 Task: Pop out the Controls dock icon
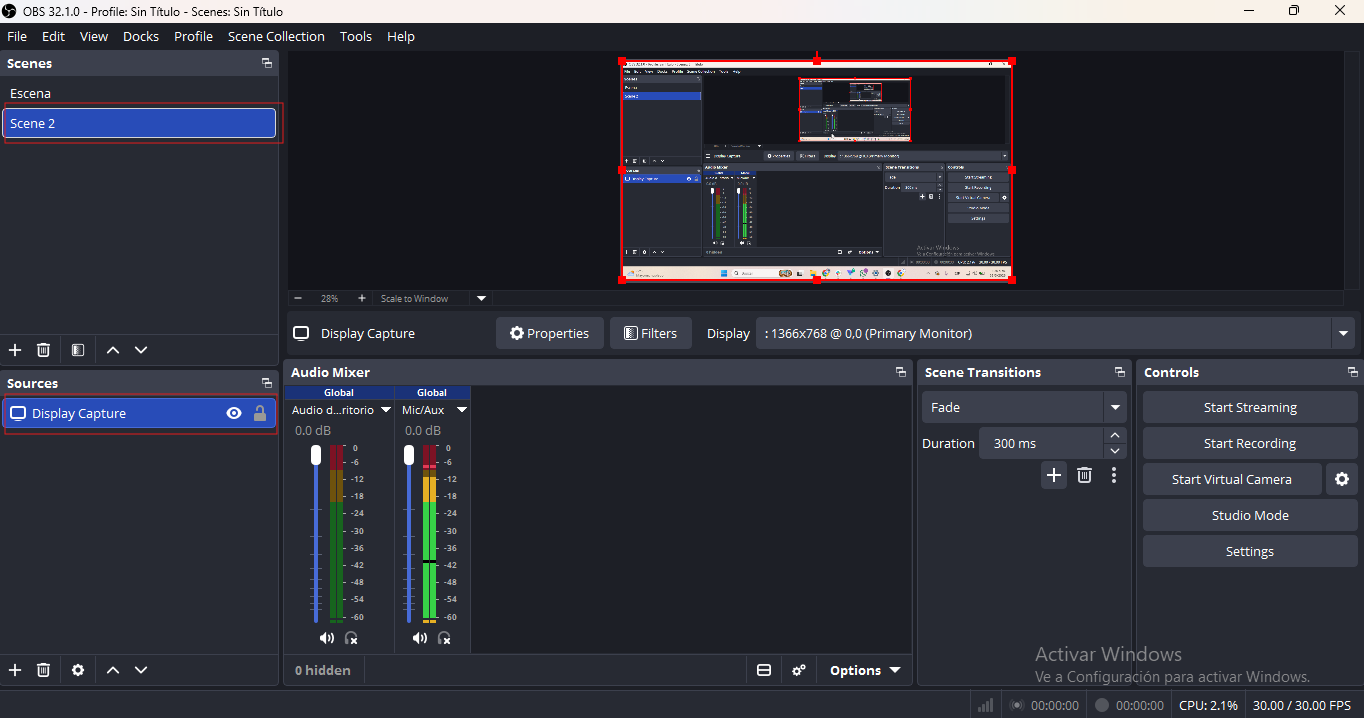pyautogui.click(x=1353, y=372)
